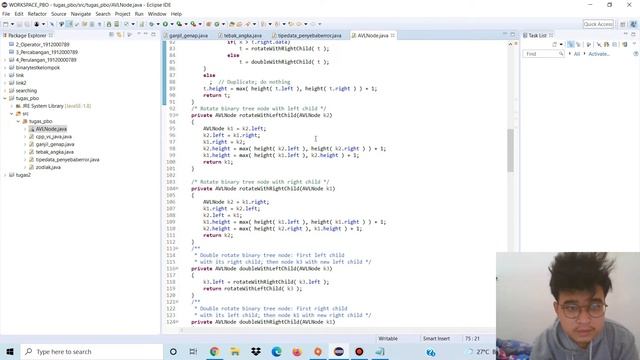Image resolution: width=640 pixels, height=360 pixels.
Task: Click the New Task icon in Task List
Action: (x=554, y=44)
